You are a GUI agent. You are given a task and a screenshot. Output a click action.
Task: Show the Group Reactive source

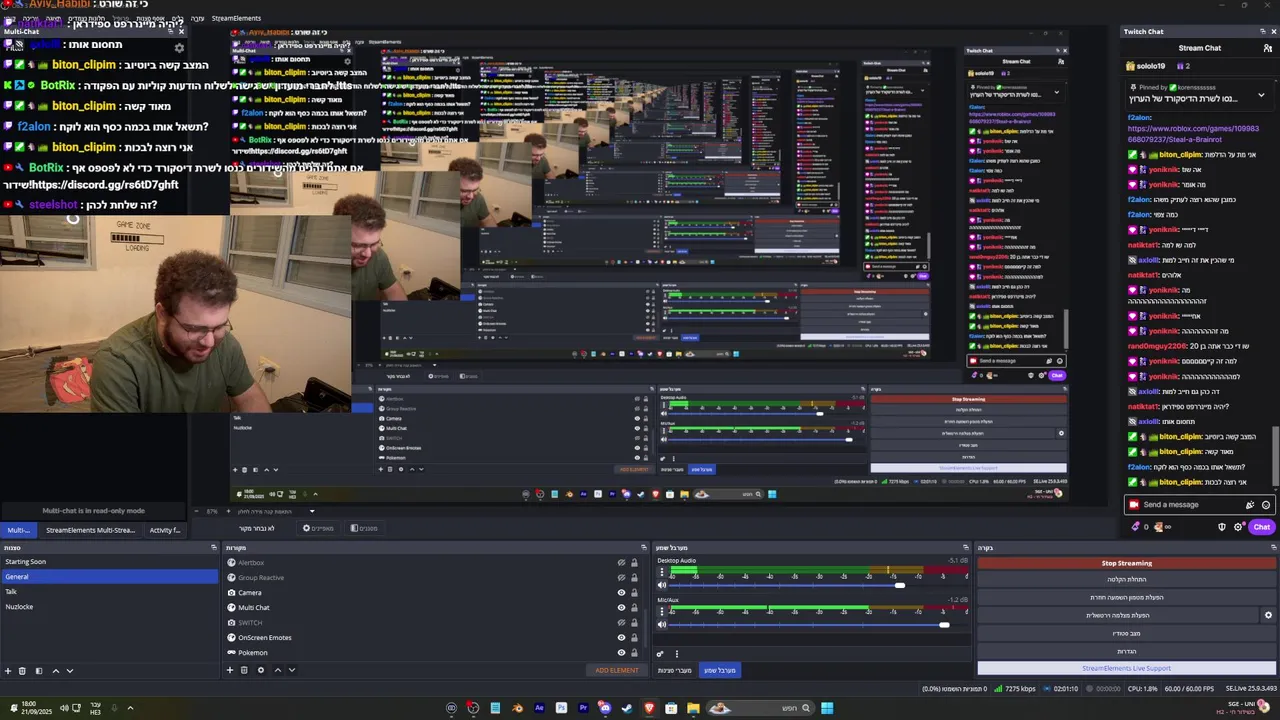(621, 578)
